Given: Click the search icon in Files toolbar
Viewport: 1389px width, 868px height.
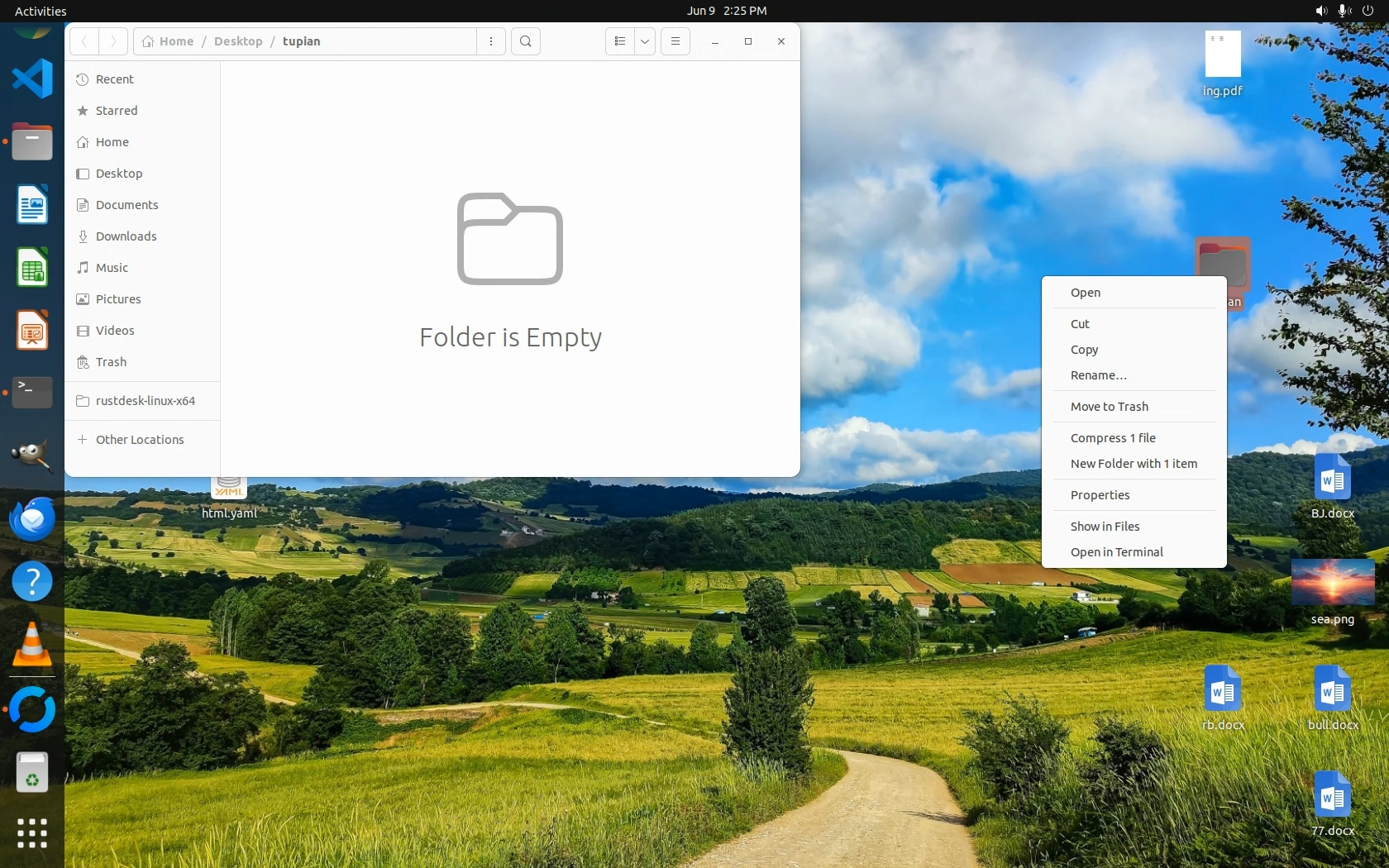Looking at the screenshot, I should click(x=525, y=41).
